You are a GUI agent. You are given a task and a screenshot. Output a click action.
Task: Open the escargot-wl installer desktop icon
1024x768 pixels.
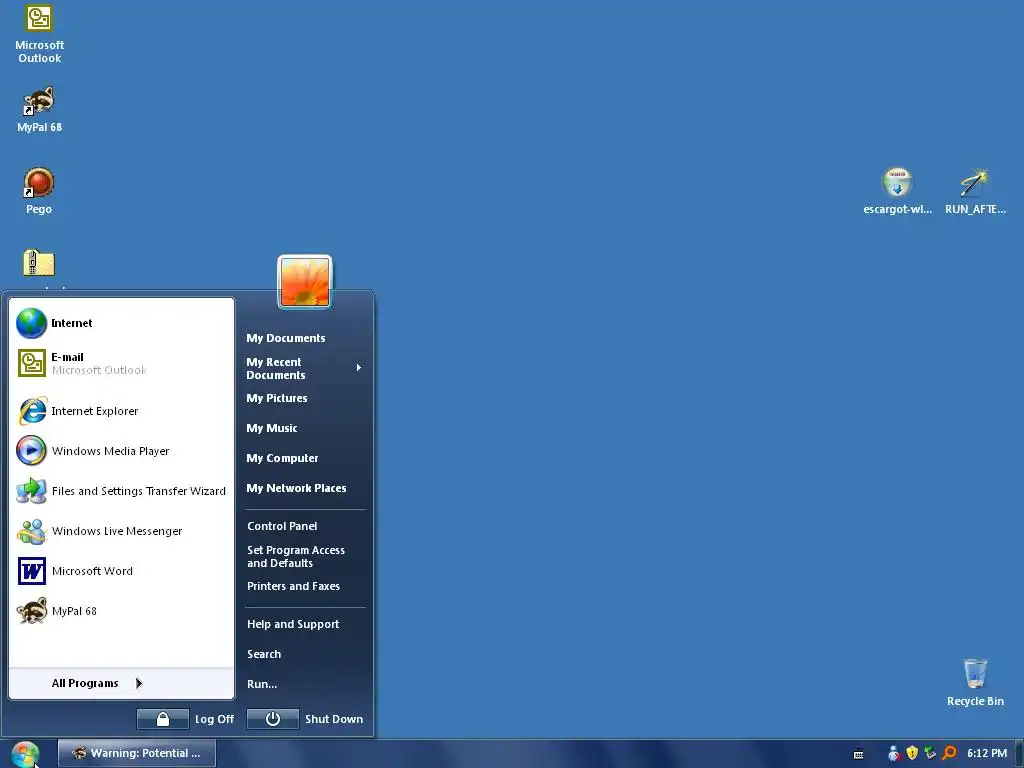pos(897,191)
